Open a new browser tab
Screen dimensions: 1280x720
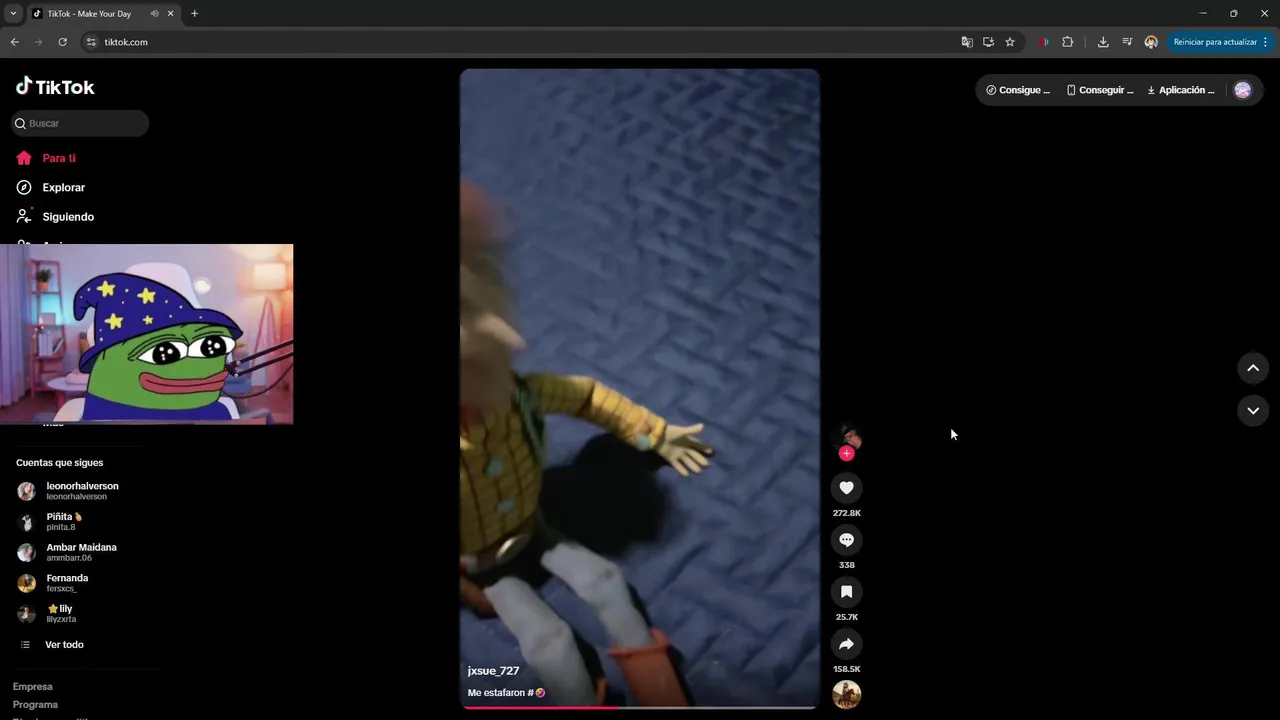(x=194, y=14)
